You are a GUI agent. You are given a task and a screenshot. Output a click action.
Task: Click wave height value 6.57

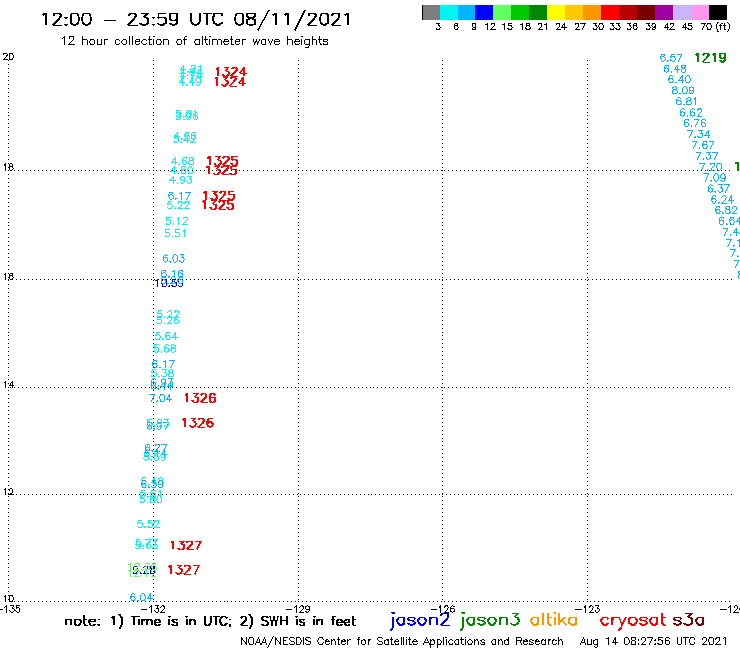(x=671, y=58)
